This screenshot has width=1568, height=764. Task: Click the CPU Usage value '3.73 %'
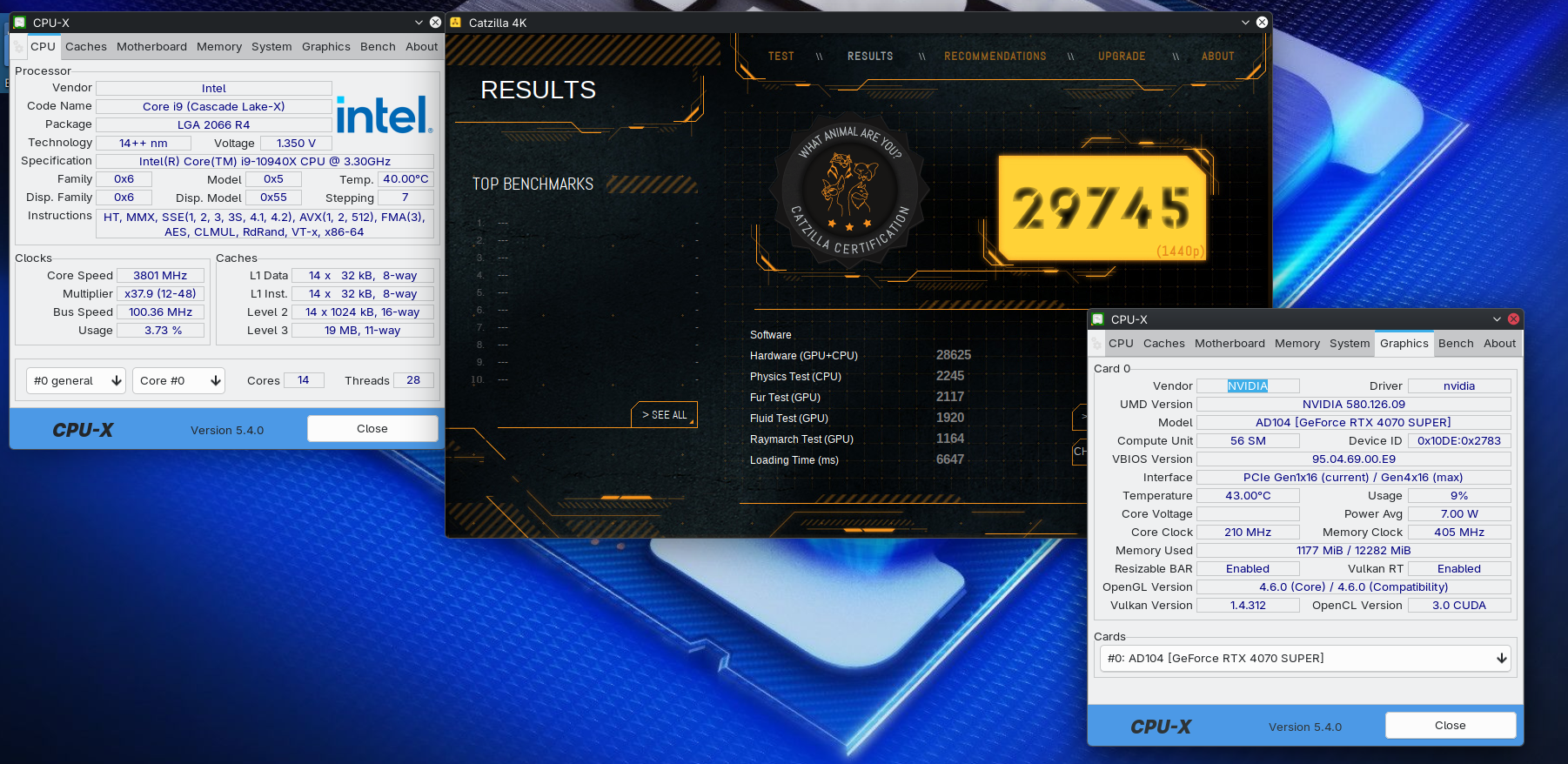click(160, 331)
